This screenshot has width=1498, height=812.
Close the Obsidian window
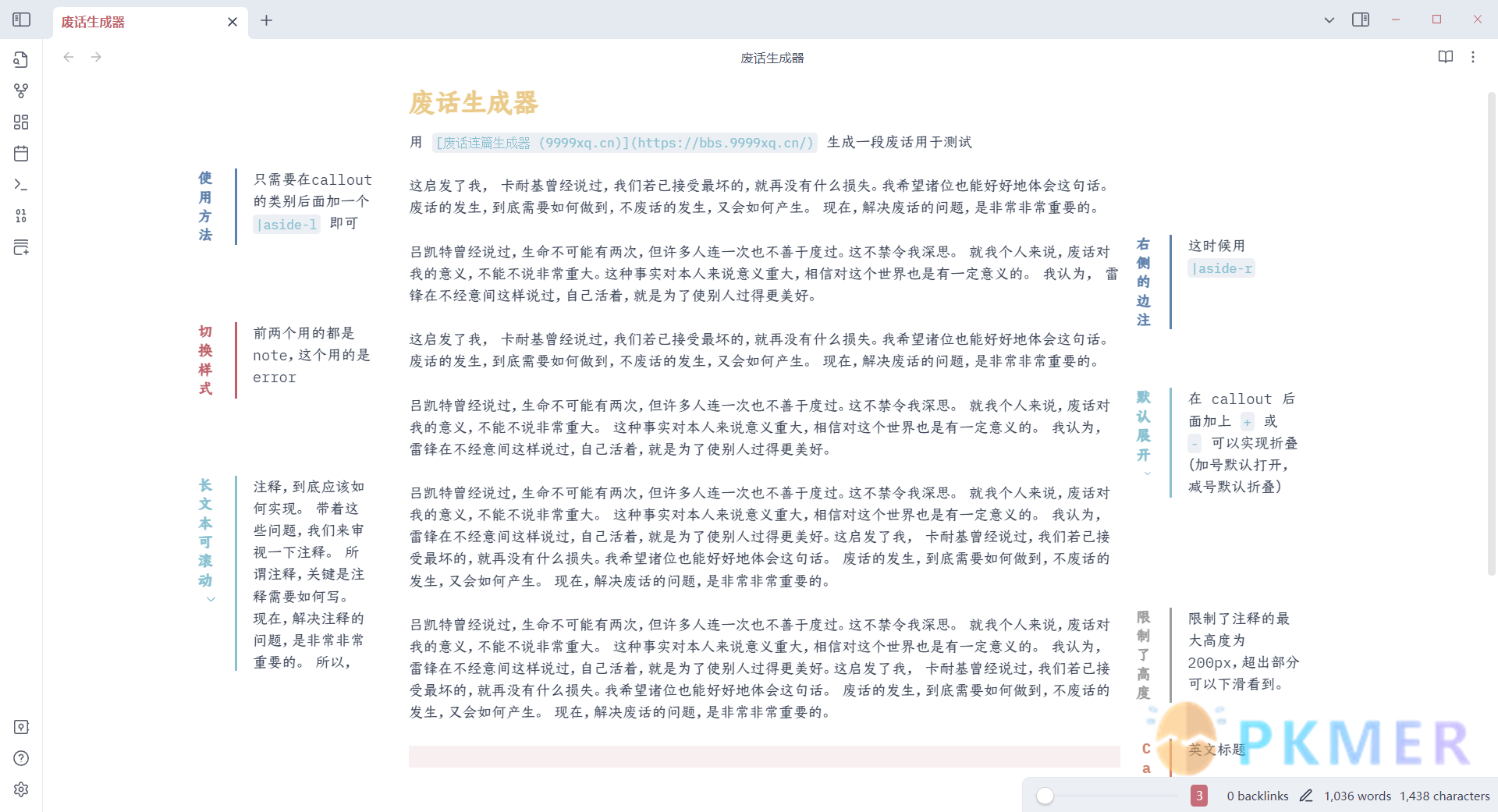(1477, 20)
